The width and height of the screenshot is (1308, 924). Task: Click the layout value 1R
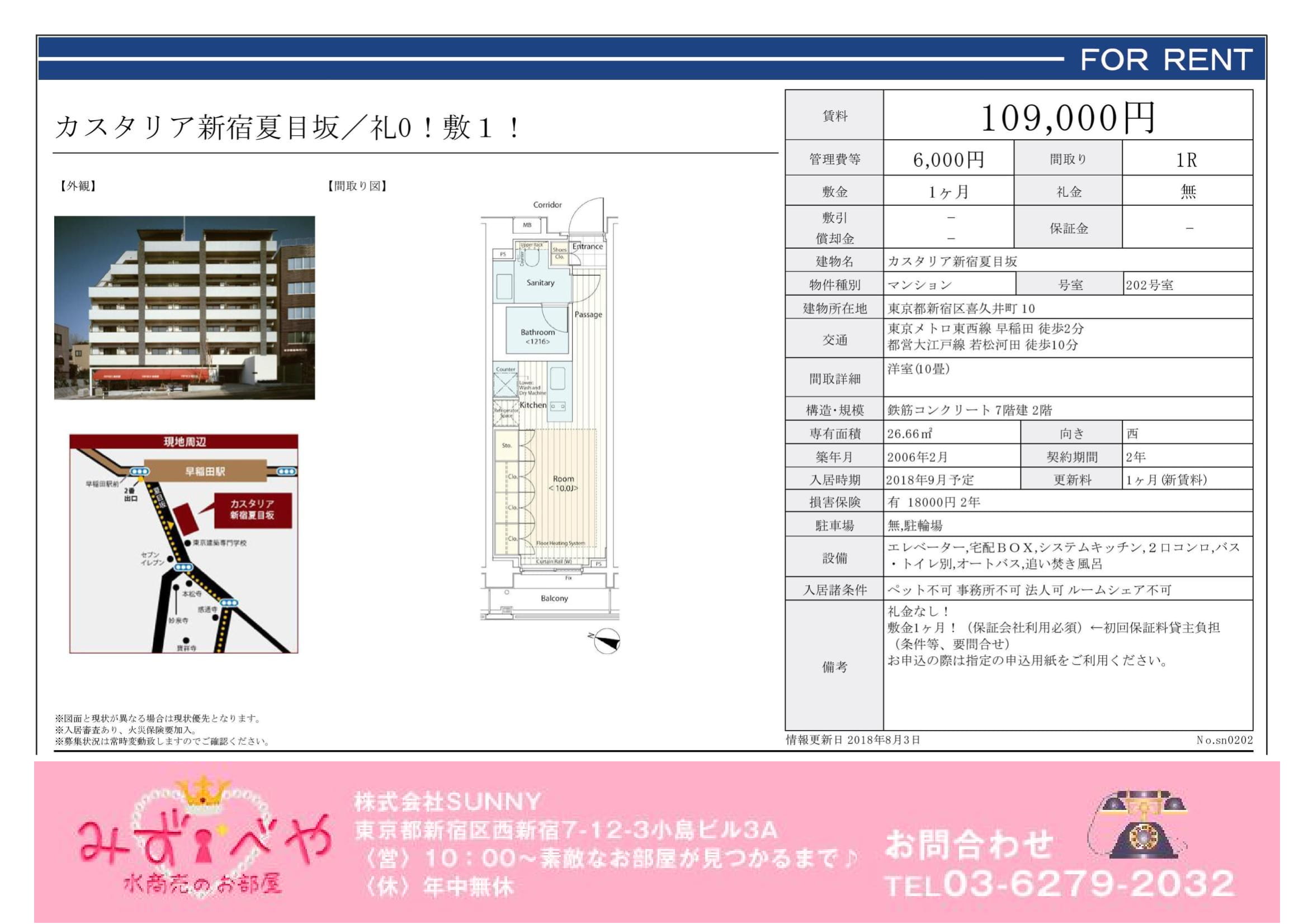[x=1187, y=160]
